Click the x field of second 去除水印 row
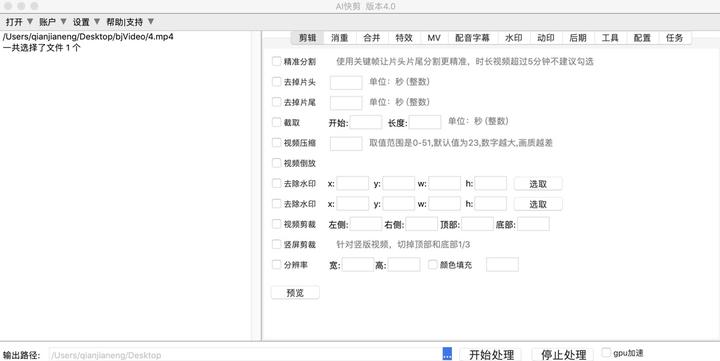This screenshot has width=720, height=361. pyautogui.click(x=353, y=204)
